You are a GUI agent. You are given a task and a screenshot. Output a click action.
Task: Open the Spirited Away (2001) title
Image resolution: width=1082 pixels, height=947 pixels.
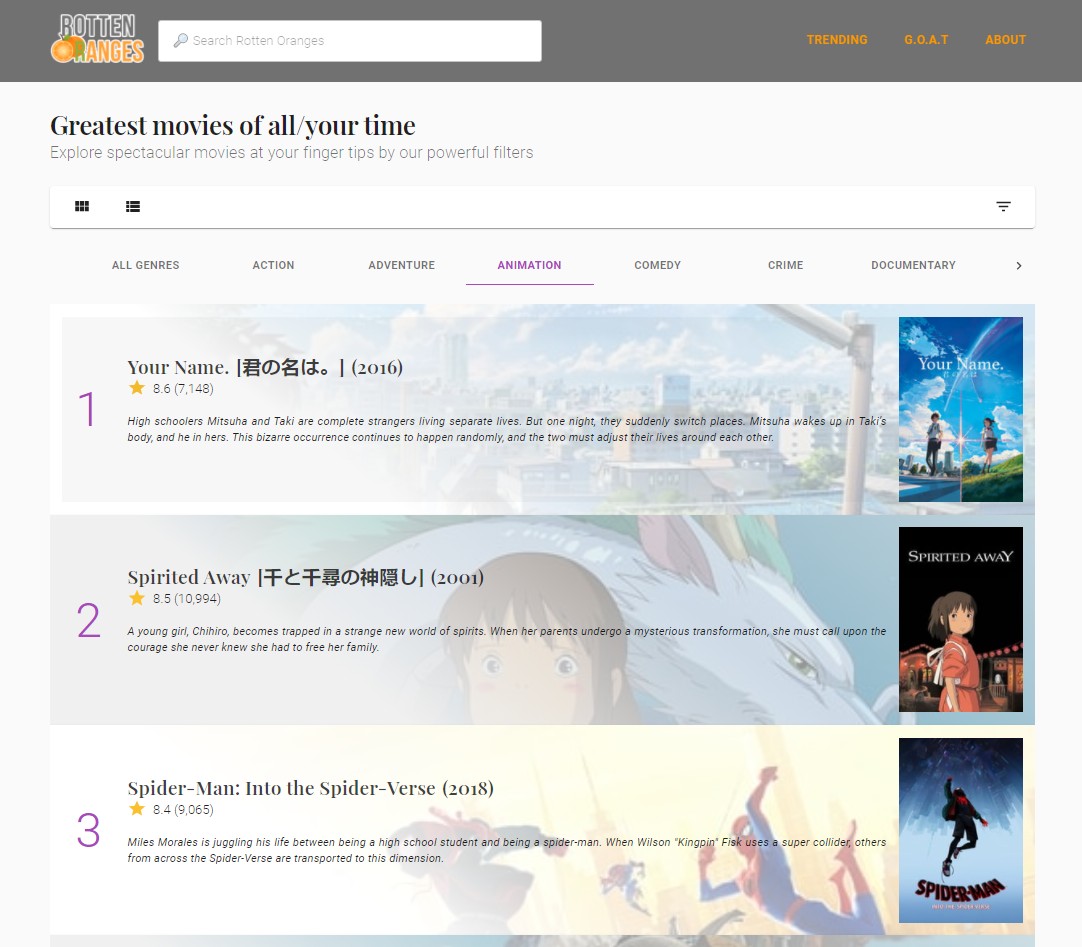[x=306, y=577]
